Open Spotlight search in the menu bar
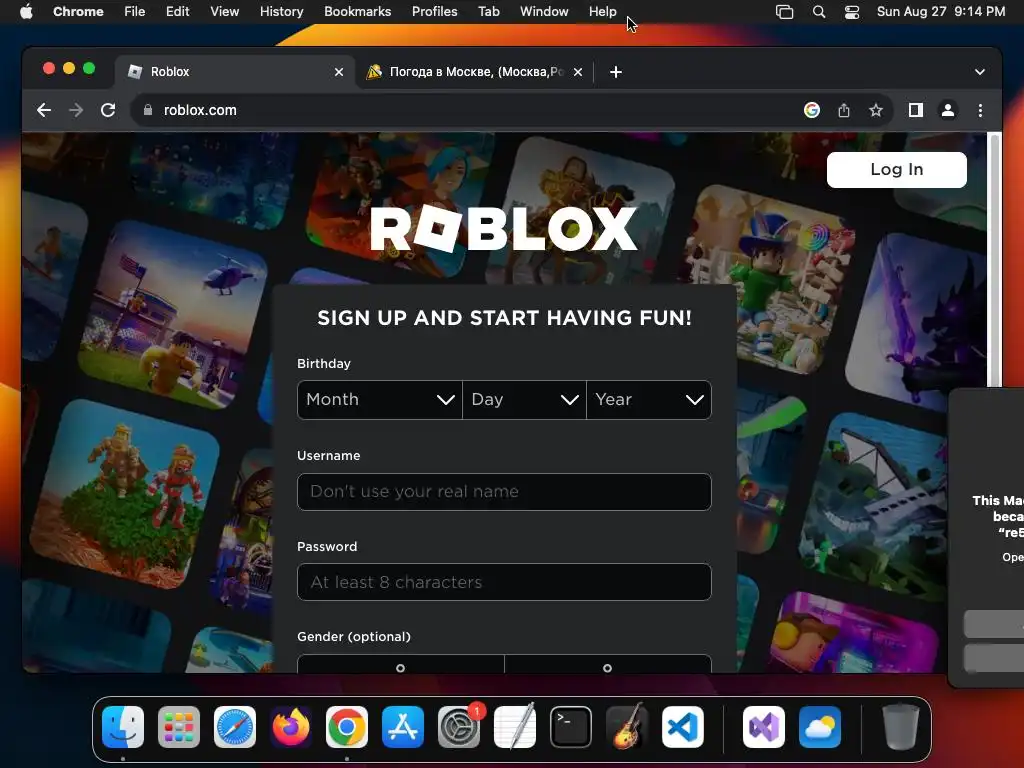 click(819, 12)
